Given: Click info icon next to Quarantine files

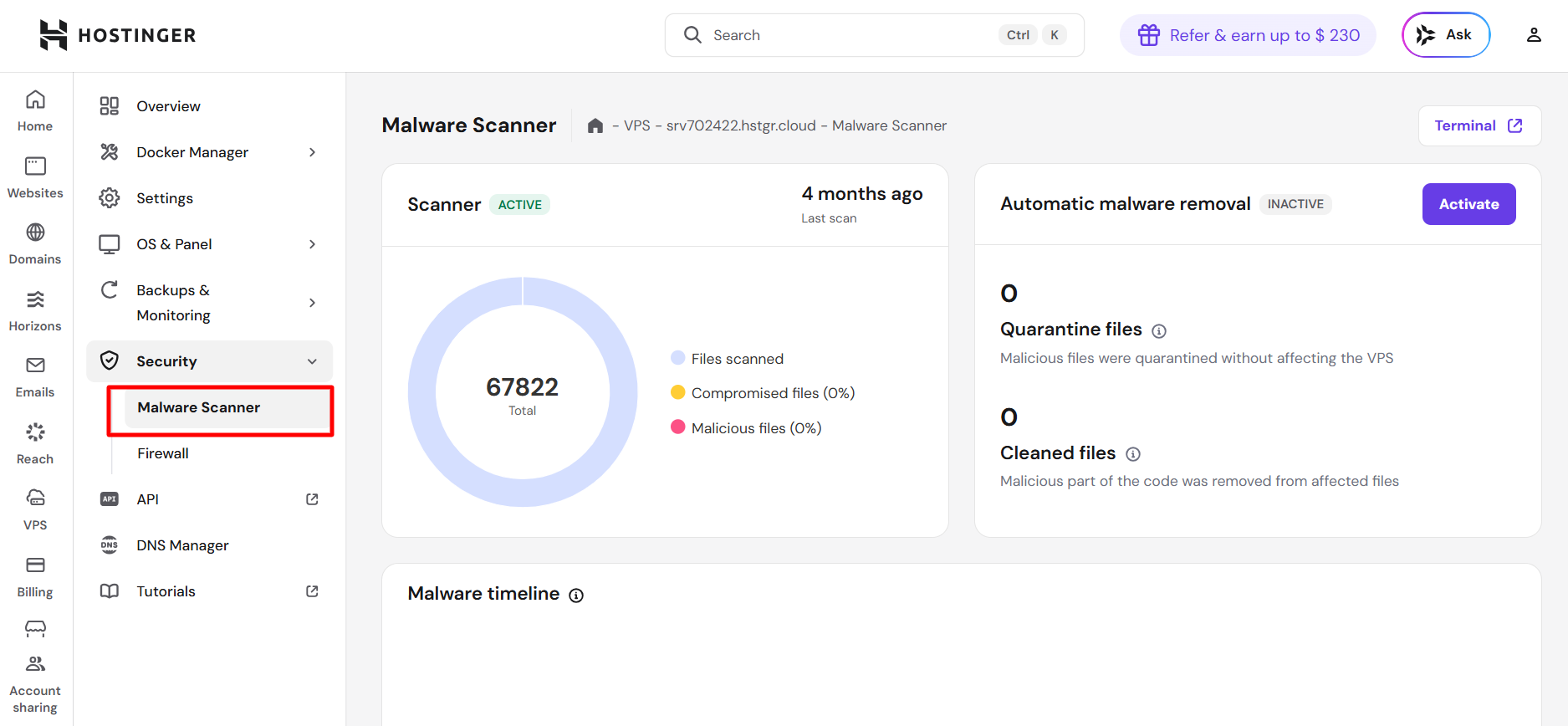Looking at the screenshot, I should [x=1159, y=331].
